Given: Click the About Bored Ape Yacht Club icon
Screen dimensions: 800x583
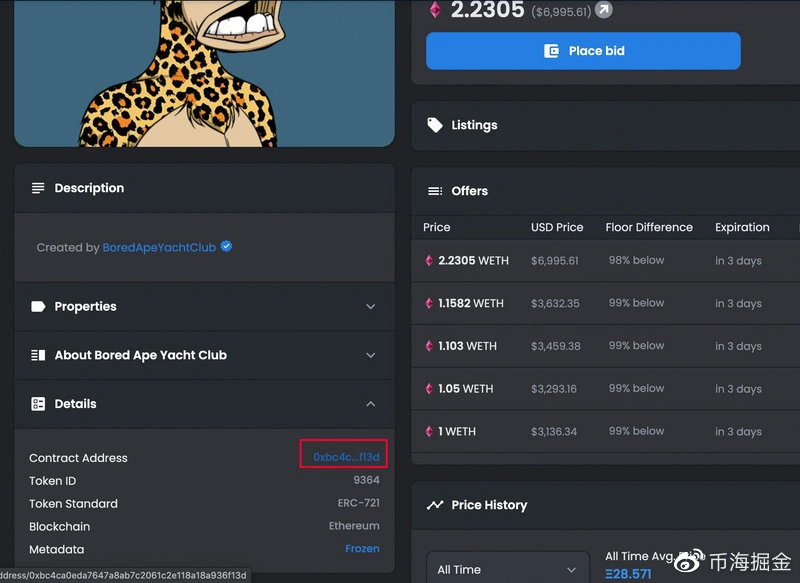Looking at the screenshot, I should 38,355.
